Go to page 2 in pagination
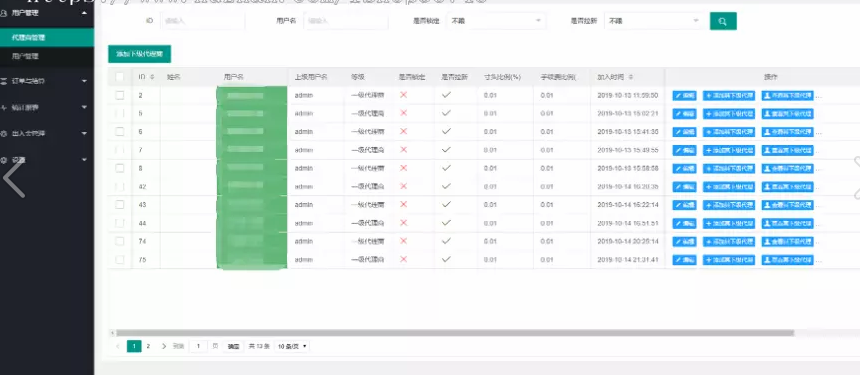The width and height of the screenshot is (860, 375). click(148, 346)
